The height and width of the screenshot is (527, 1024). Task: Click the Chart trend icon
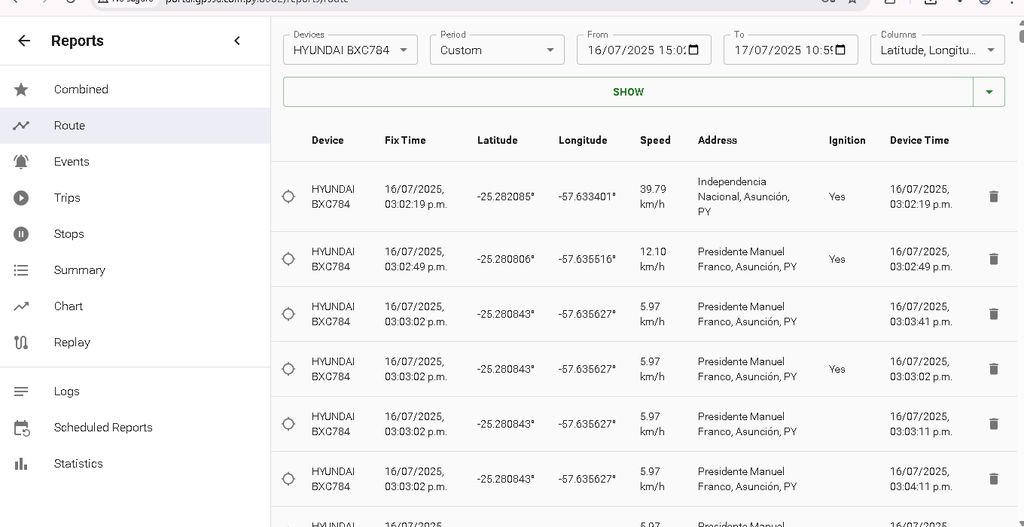tap(21, 306)
